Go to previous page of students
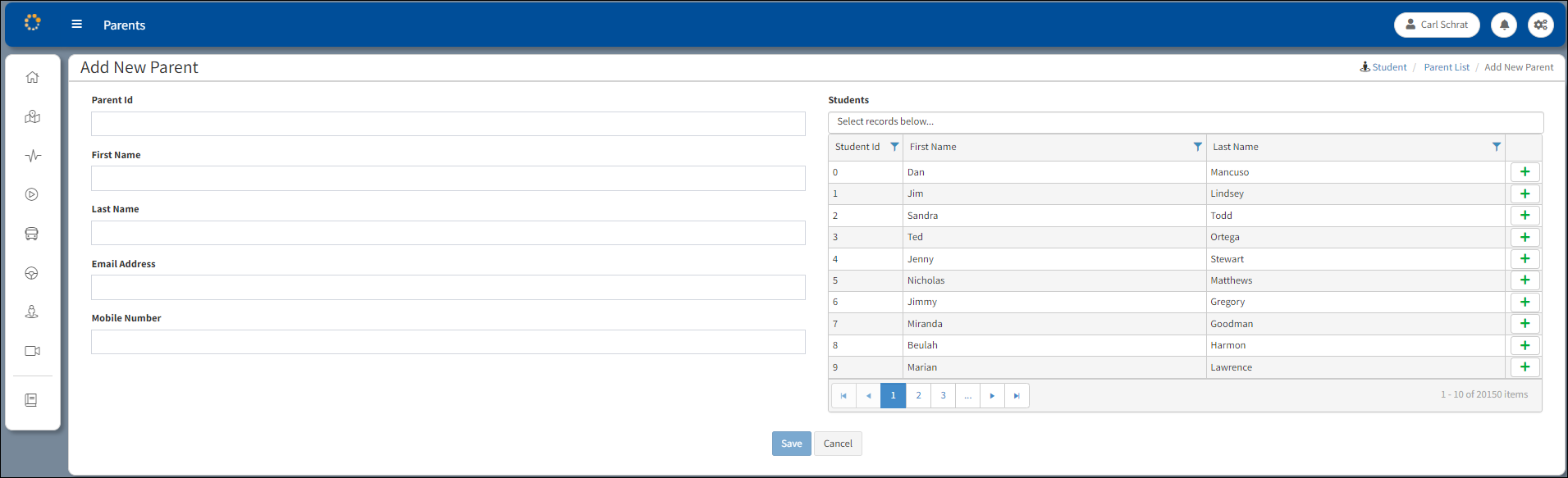The width and height of the screenshot is (1568, 478). point(868,395)
